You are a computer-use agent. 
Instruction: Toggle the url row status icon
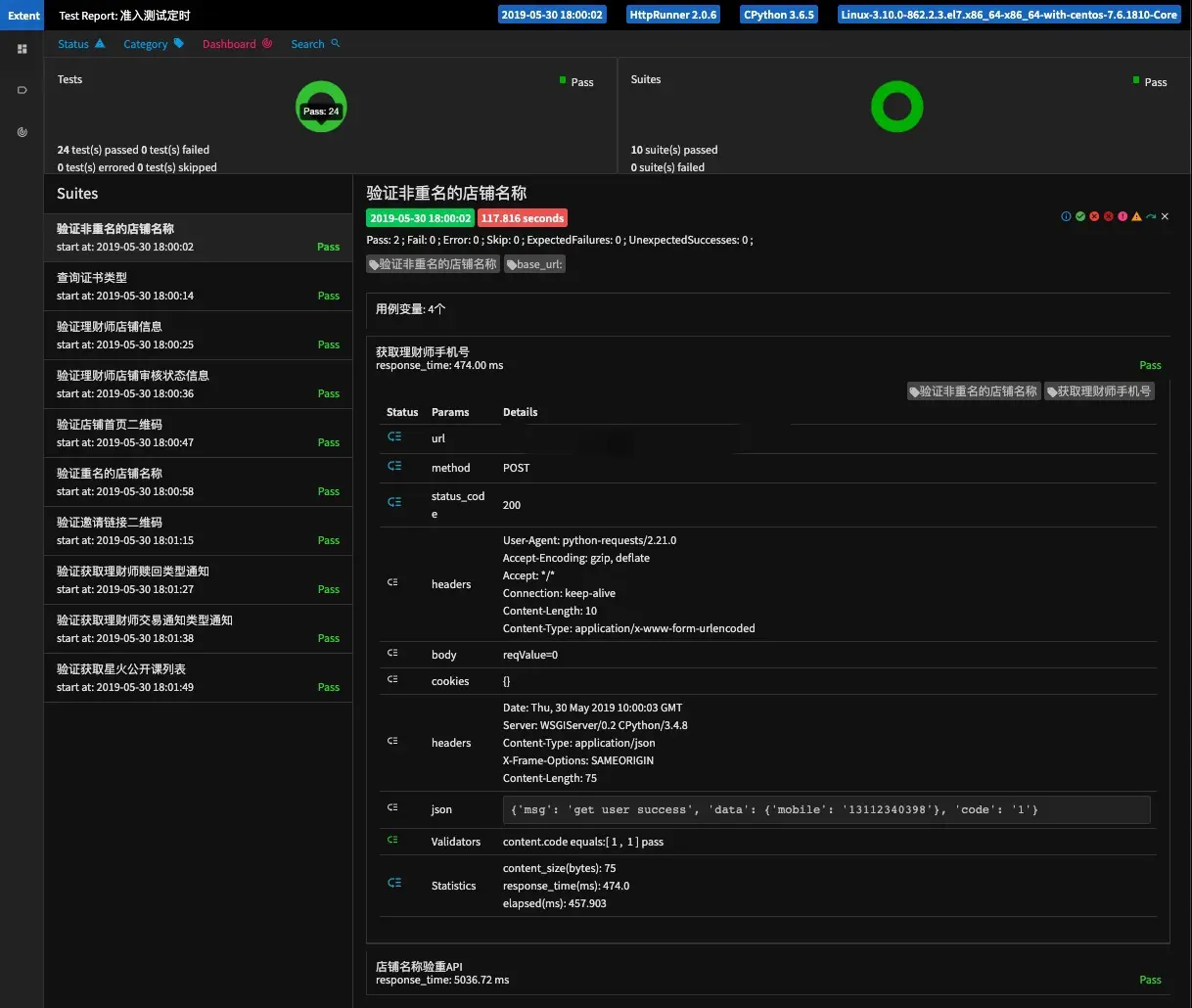click(394, 436)
